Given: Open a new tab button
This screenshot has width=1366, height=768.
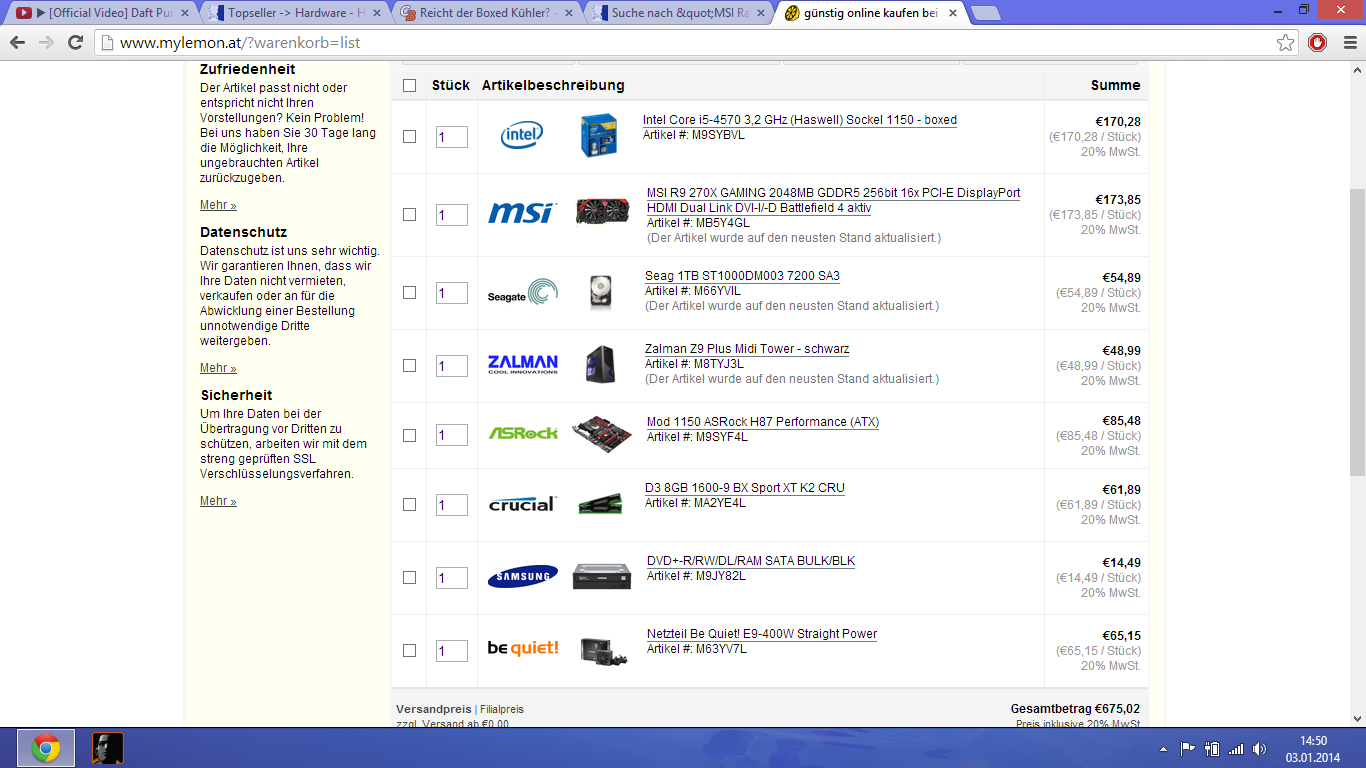Looking at the screenshot, I should click(x=985, y=13).
